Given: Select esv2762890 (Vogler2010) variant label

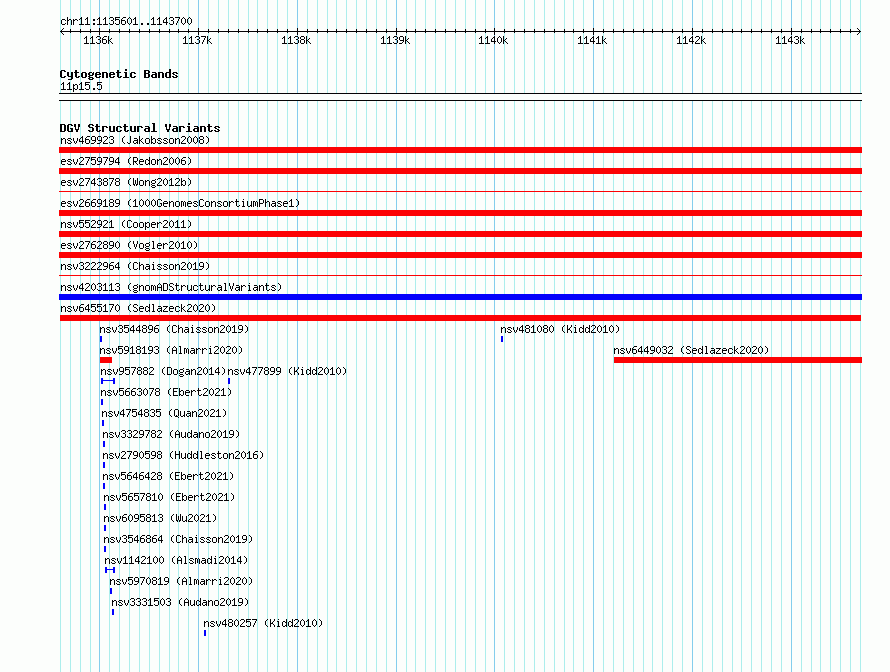Looking at the screenshot, I should tap(129, 245).
